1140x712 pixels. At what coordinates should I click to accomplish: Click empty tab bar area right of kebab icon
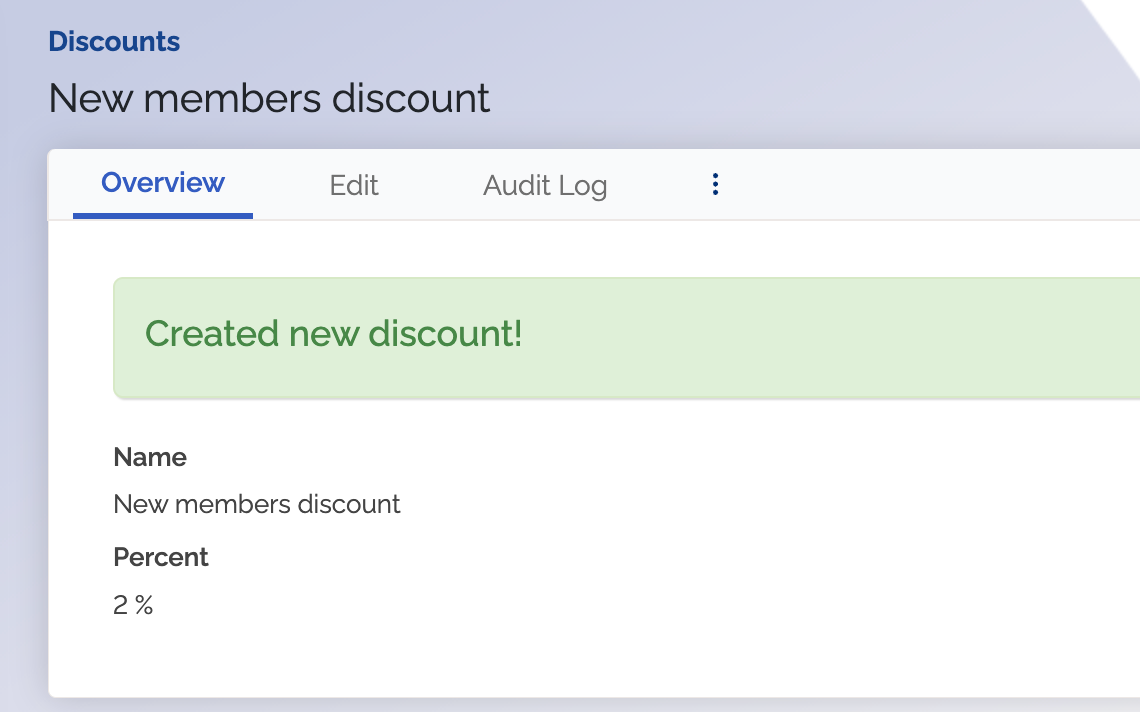tap(931, 185)
